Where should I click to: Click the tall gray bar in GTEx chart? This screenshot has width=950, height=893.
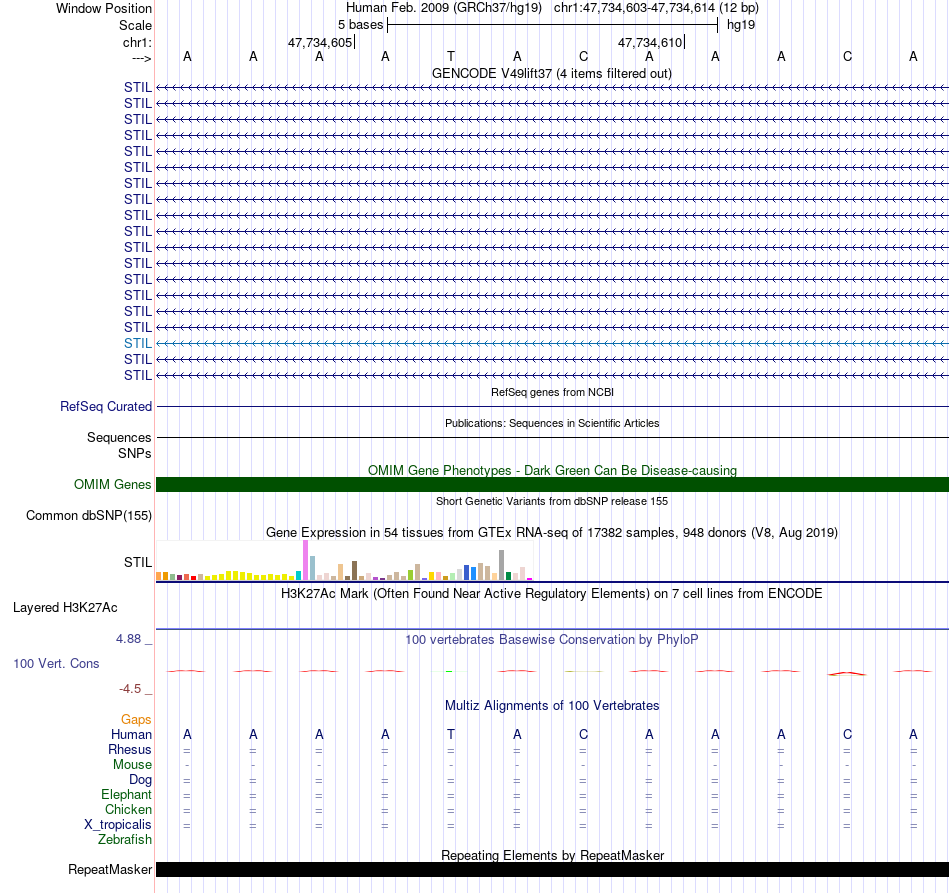tap(502, 565)
